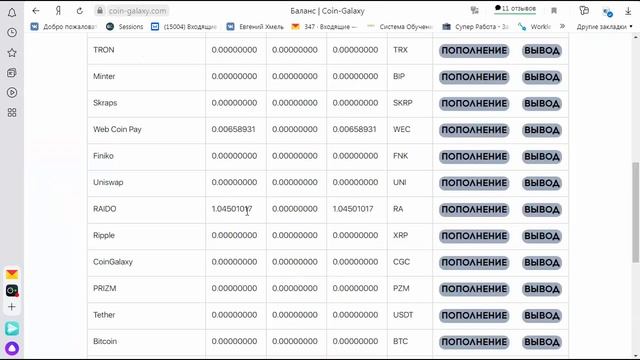Select RAIDO balance 1.04501017 in first column
This screenshot has width=640, height=360.
[x=232, y=209]
